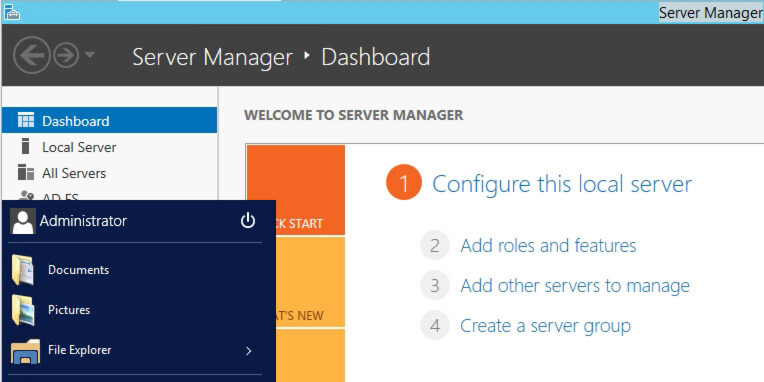Open the navigation history dropdown arrow
Screen dimensions: 764x382
[90, 55]
